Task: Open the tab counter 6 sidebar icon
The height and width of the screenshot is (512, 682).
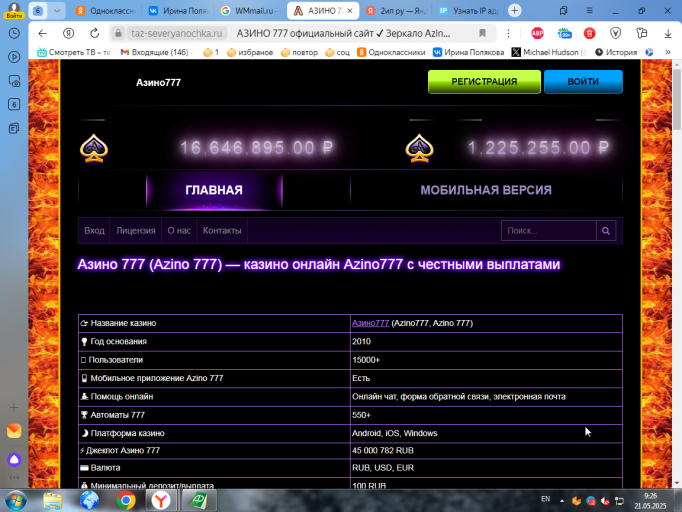Action: [x=14, y=104]
